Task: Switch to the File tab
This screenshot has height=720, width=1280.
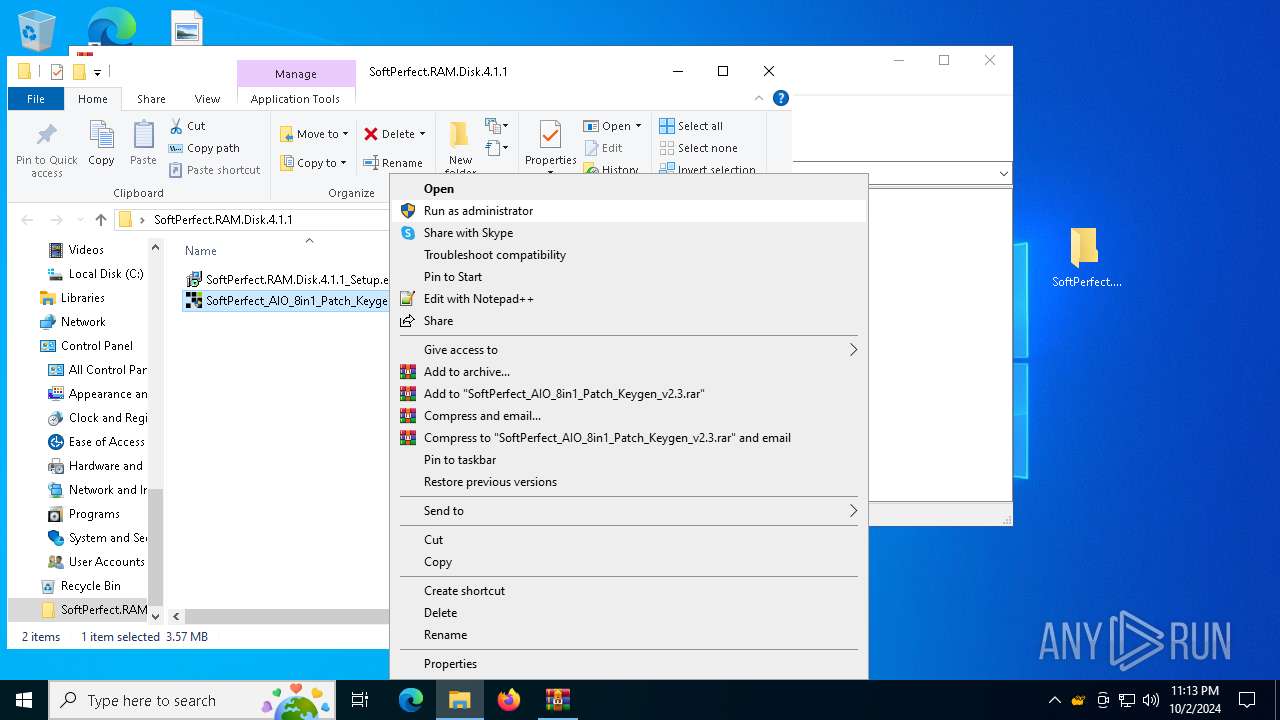Action: click(x=36, y=99)
